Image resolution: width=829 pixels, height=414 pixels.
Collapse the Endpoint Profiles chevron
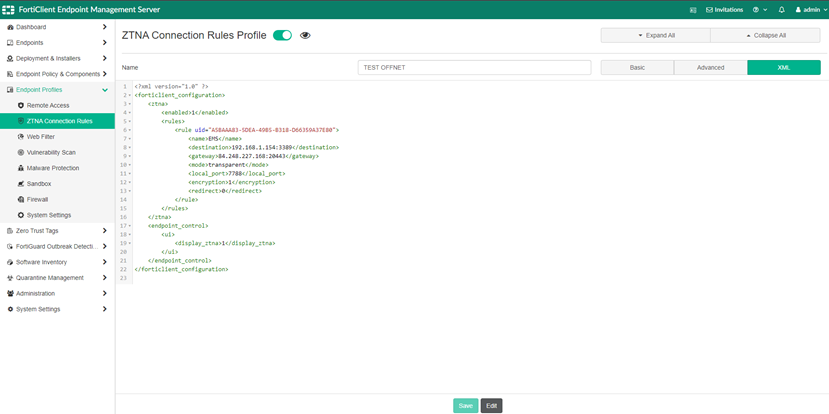pyautogui.click(x=105, y=90)
